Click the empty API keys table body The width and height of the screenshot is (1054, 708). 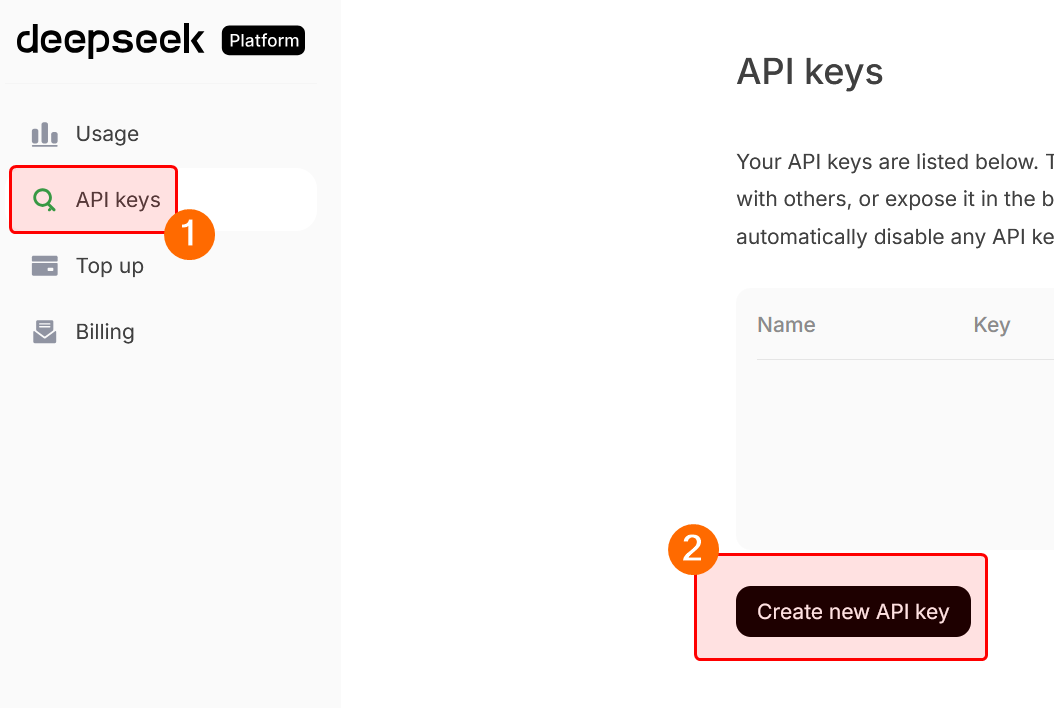pos(900,450)
